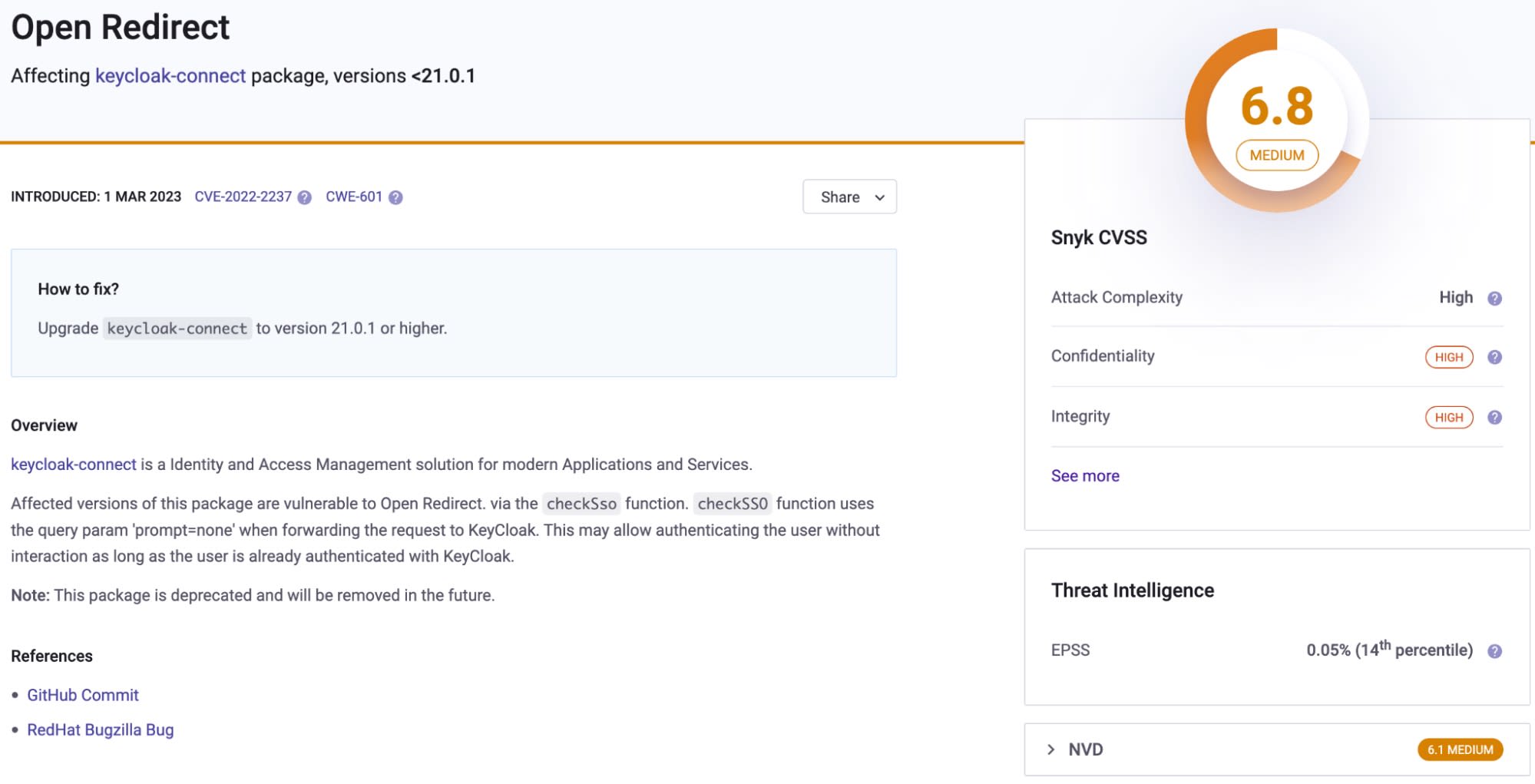Open help icon next to CWE-601

tap(395, 197)
